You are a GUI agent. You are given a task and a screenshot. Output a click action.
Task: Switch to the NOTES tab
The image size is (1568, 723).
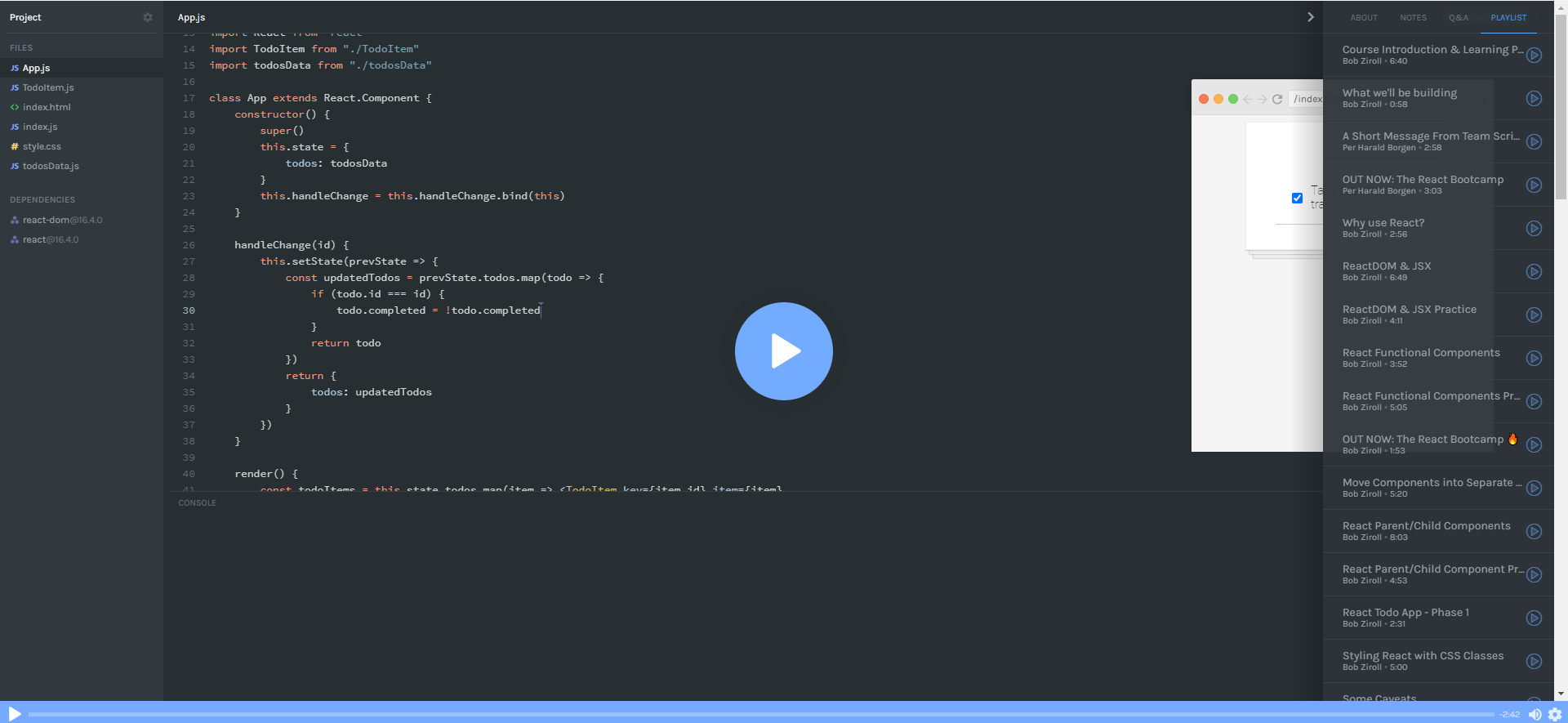(x=1413, y=17)
